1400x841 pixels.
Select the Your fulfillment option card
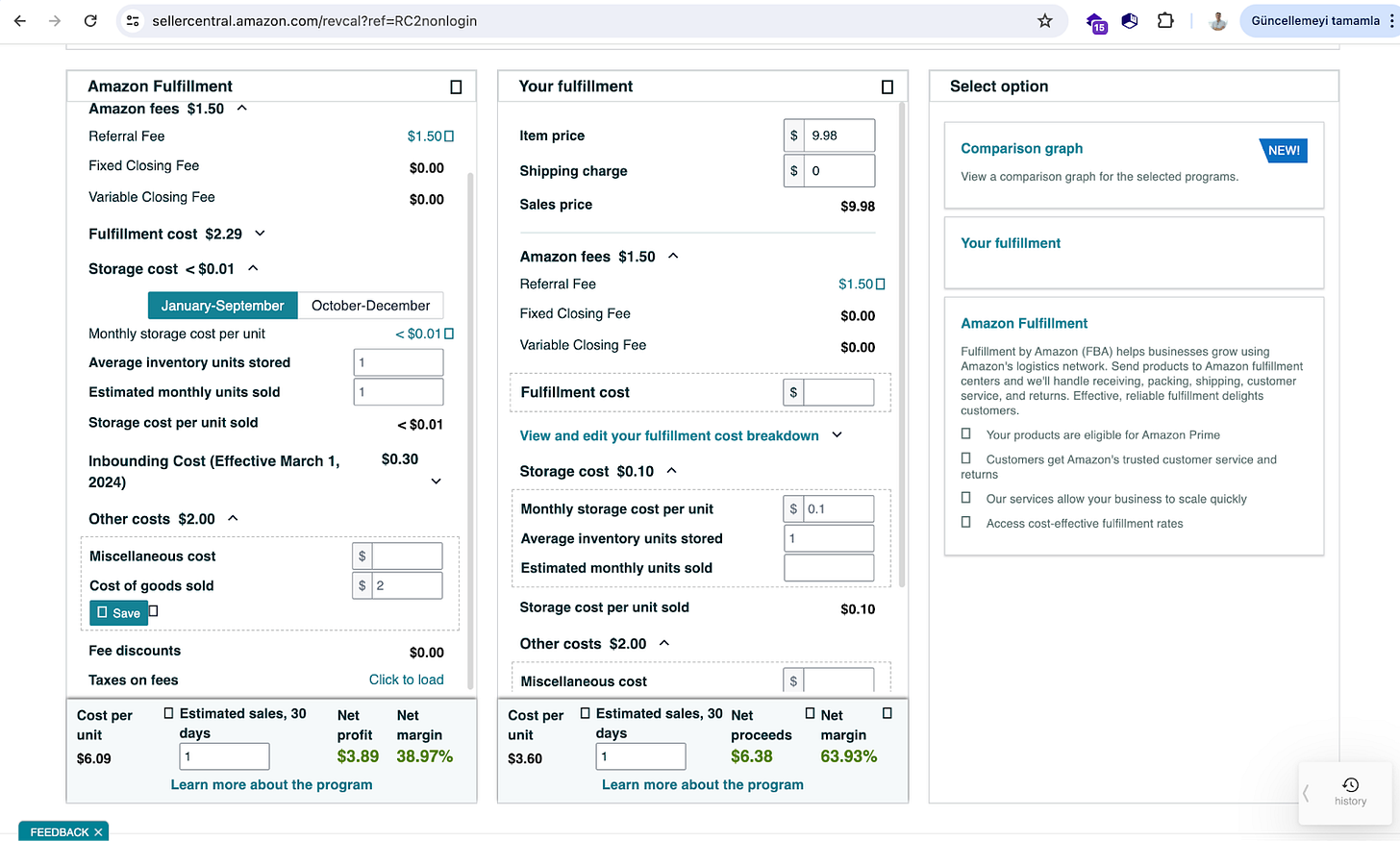(x=1134, y=253)
